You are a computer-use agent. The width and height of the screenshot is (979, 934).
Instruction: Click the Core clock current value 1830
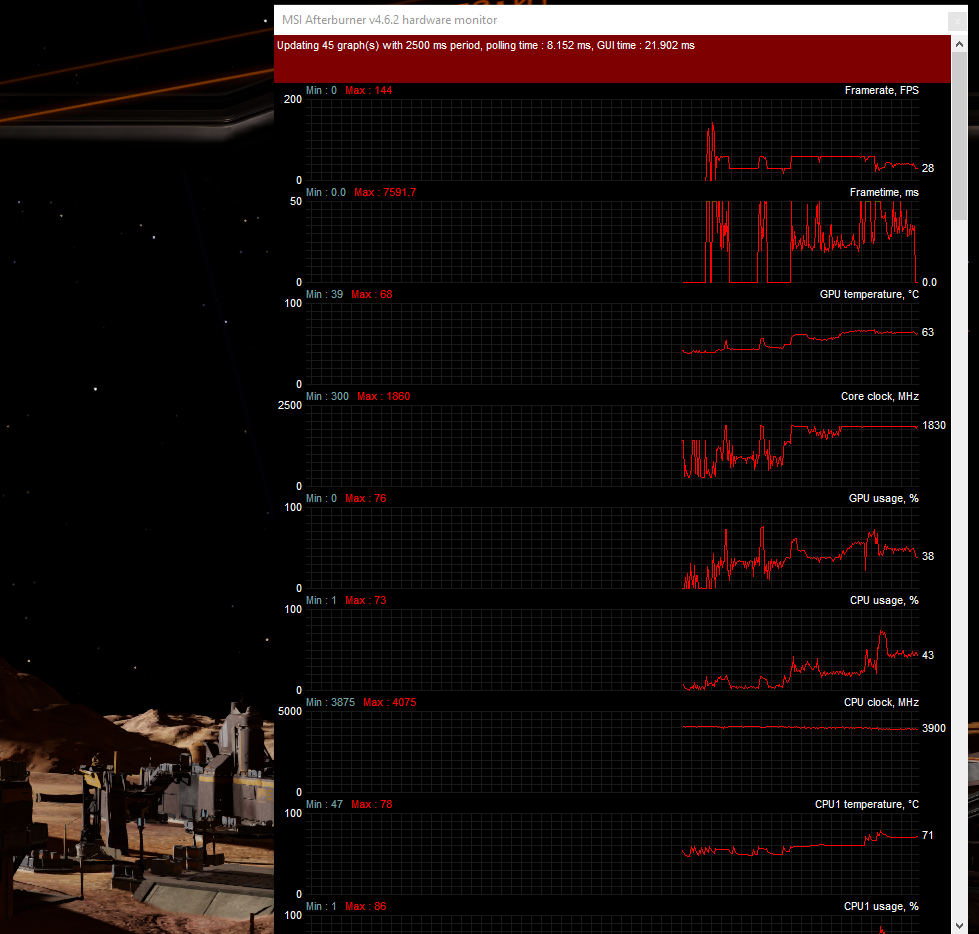[934, 425]
